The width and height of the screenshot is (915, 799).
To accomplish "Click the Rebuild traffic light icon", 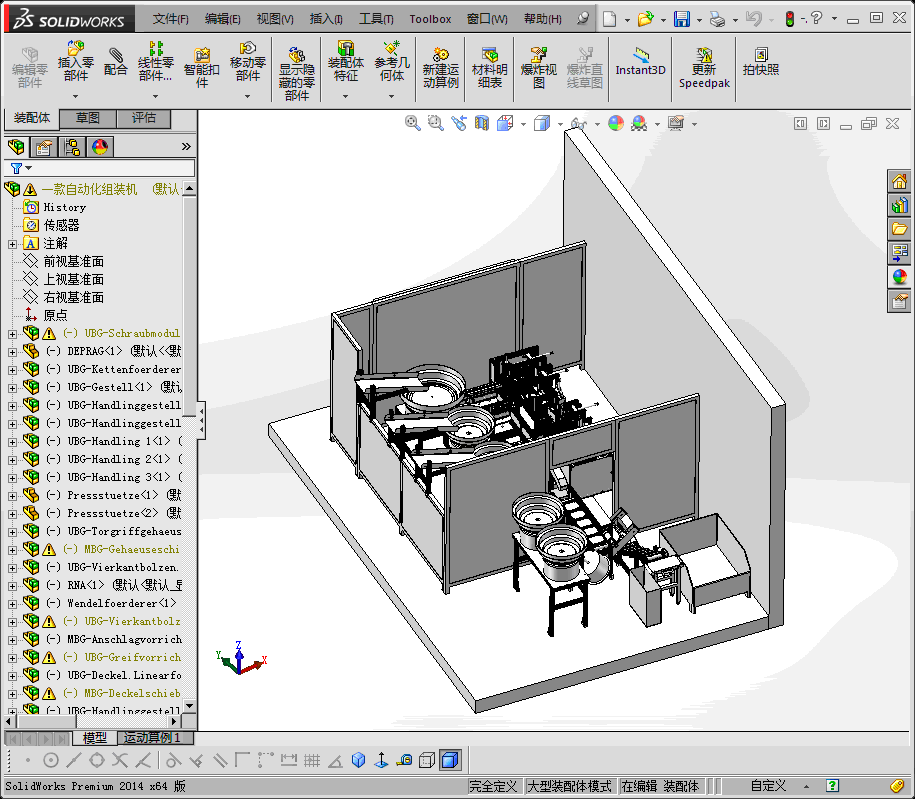I will click(790, 19).
